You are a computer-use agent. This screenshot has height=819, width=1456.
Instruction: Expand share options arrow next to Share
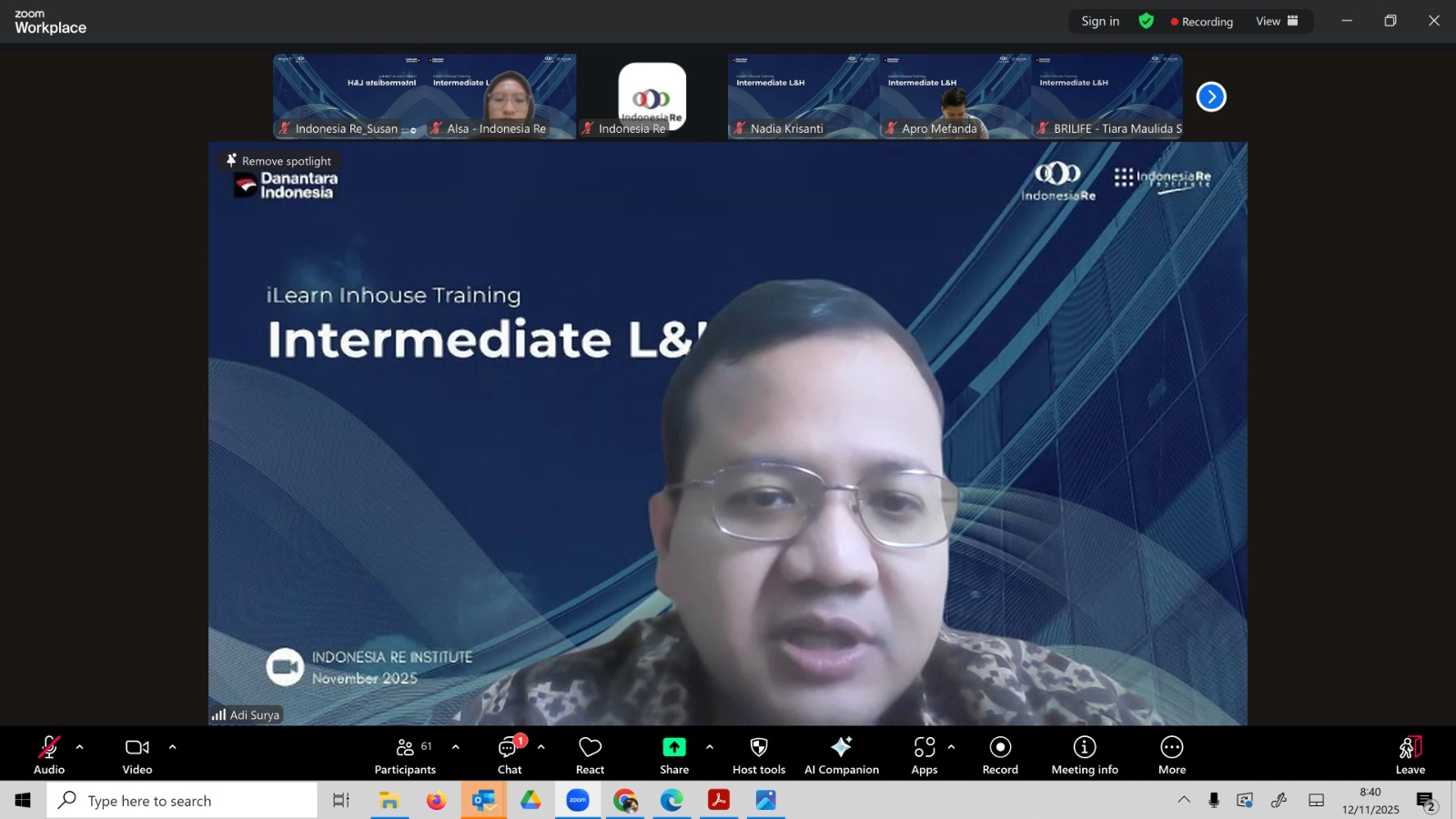coord(710,747)
